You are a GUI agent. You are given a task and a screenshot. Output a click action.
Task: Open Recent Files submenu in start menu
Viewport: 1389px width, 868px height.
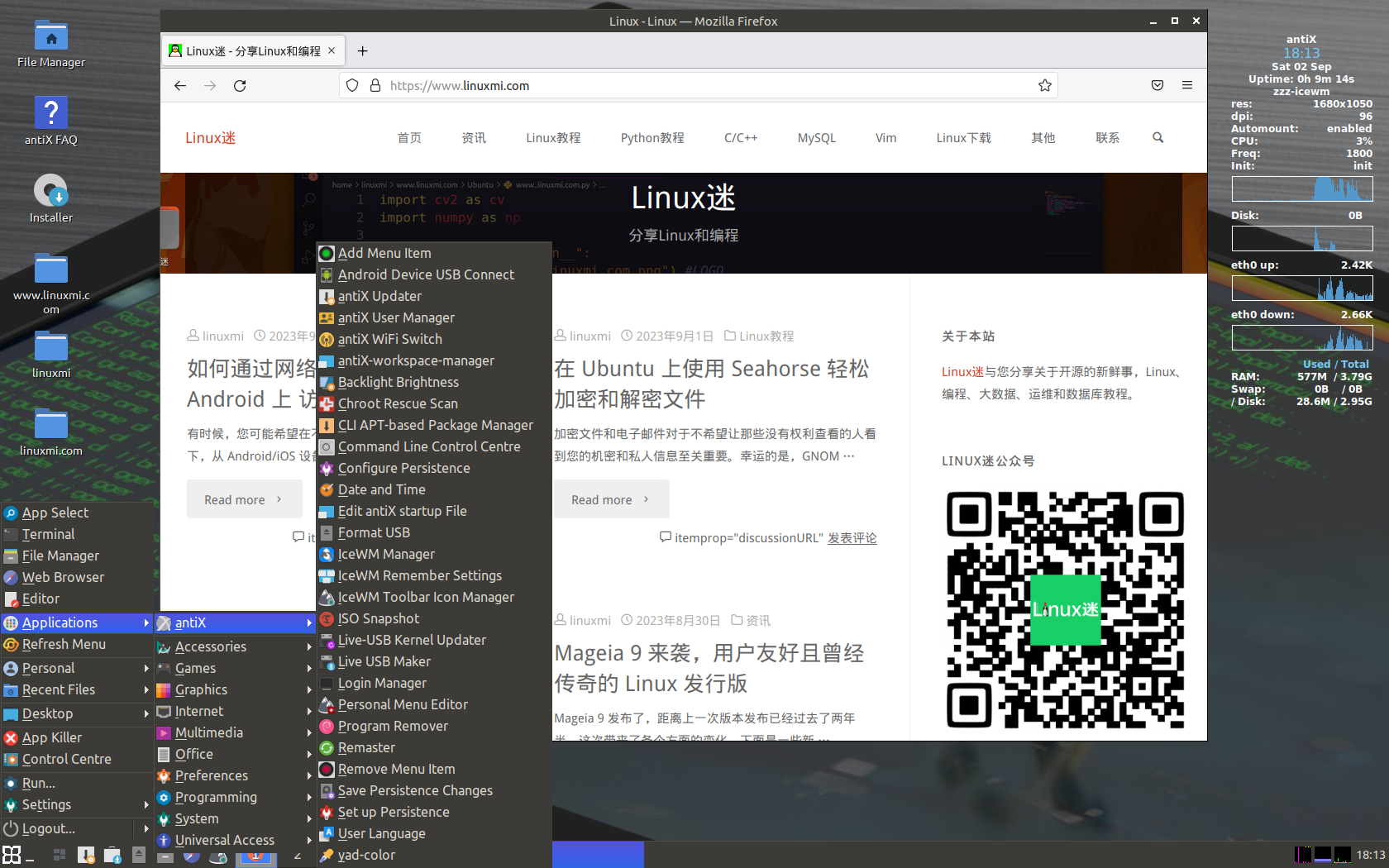click(77, 689)
